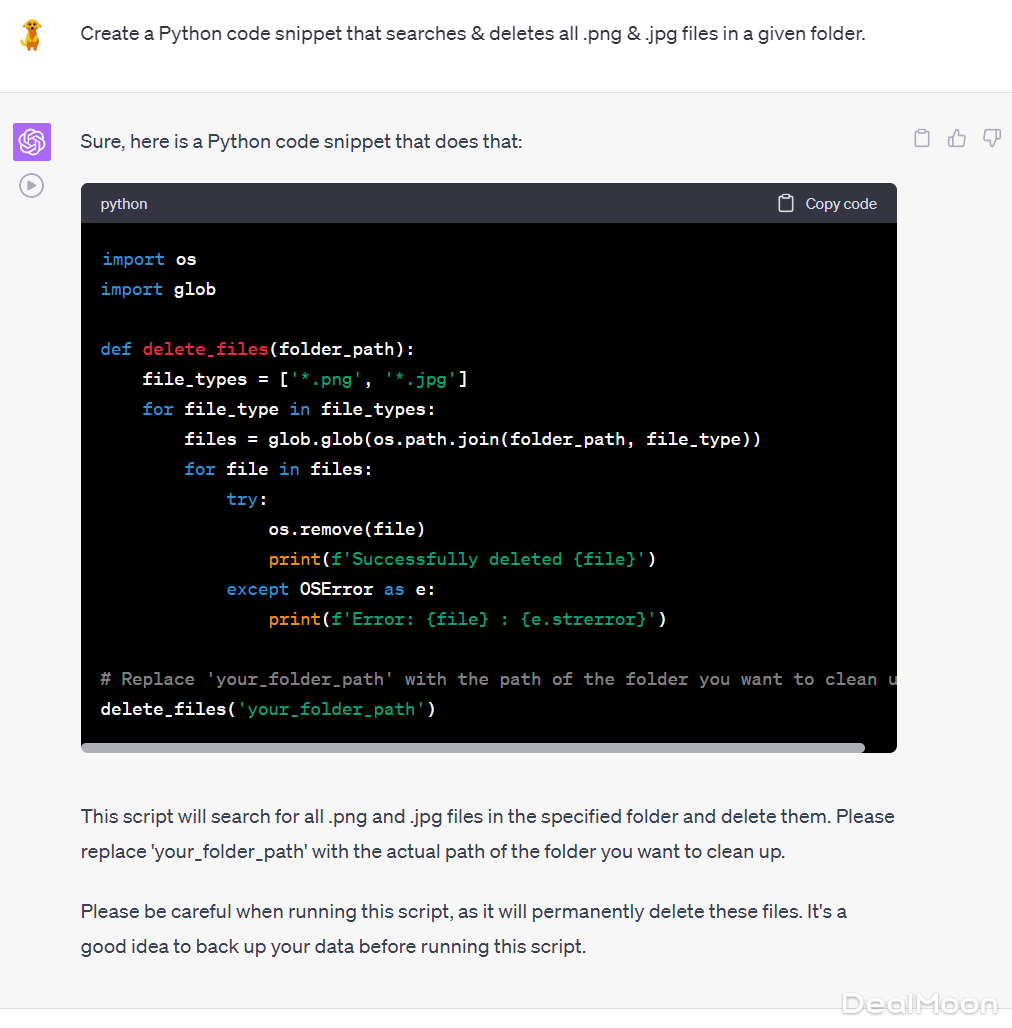This screenshot has height=1028, width=1012.
Task: Click the user's dog avatar icon
Action: pos(31,35)
